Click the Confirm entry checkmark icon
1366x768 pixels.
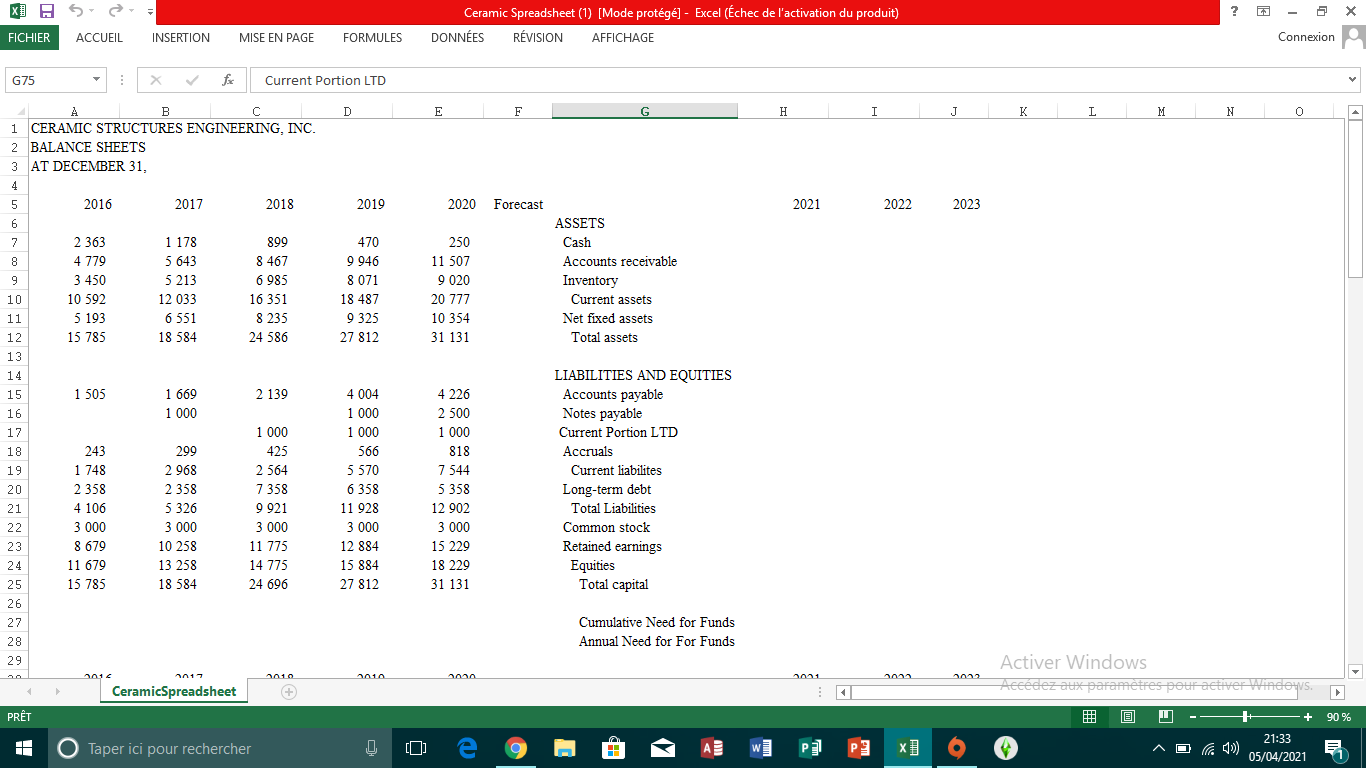pos(192,80)
